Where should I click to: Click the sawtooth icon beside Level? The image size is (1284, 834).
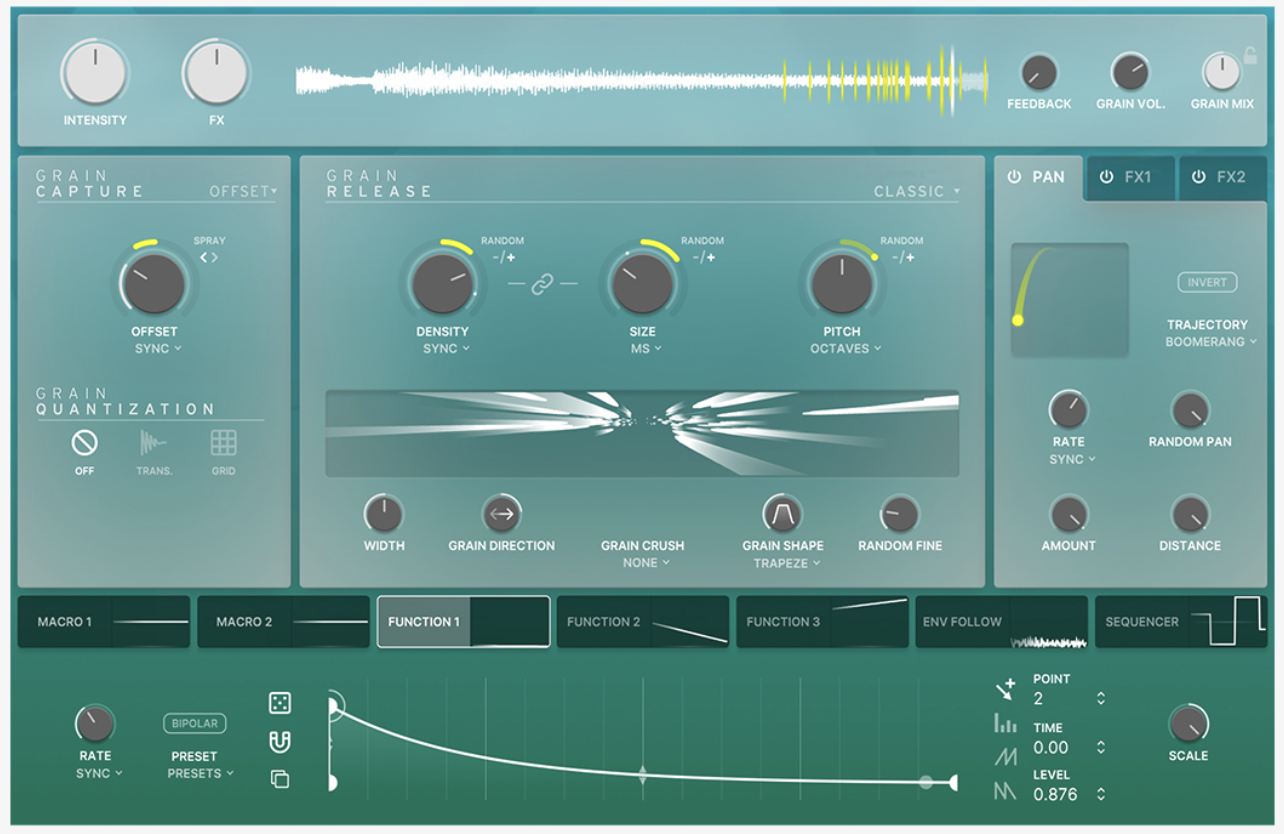pos(1005,758)
